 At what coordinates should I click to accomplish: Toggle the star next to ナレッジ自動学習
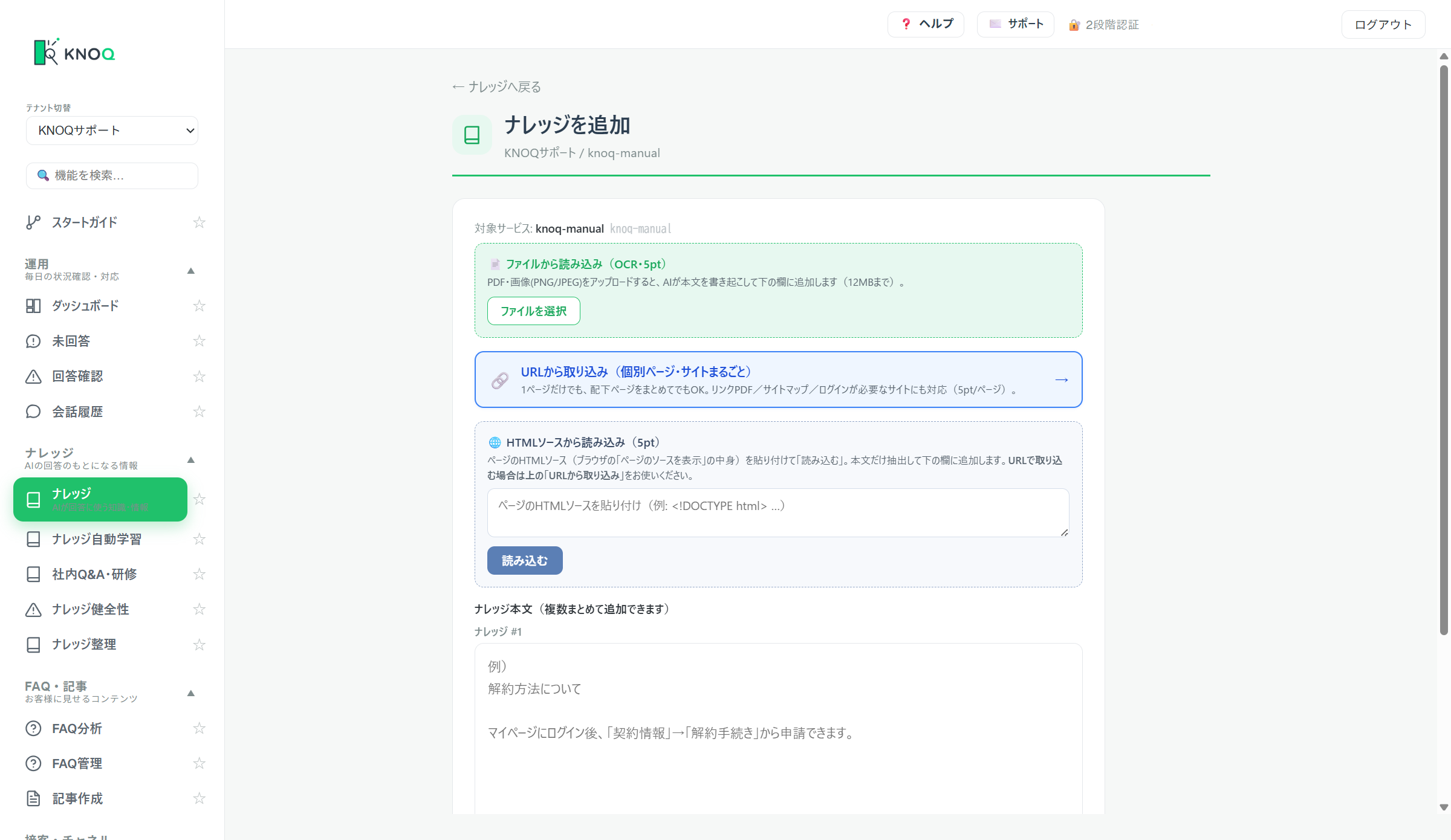199,539
